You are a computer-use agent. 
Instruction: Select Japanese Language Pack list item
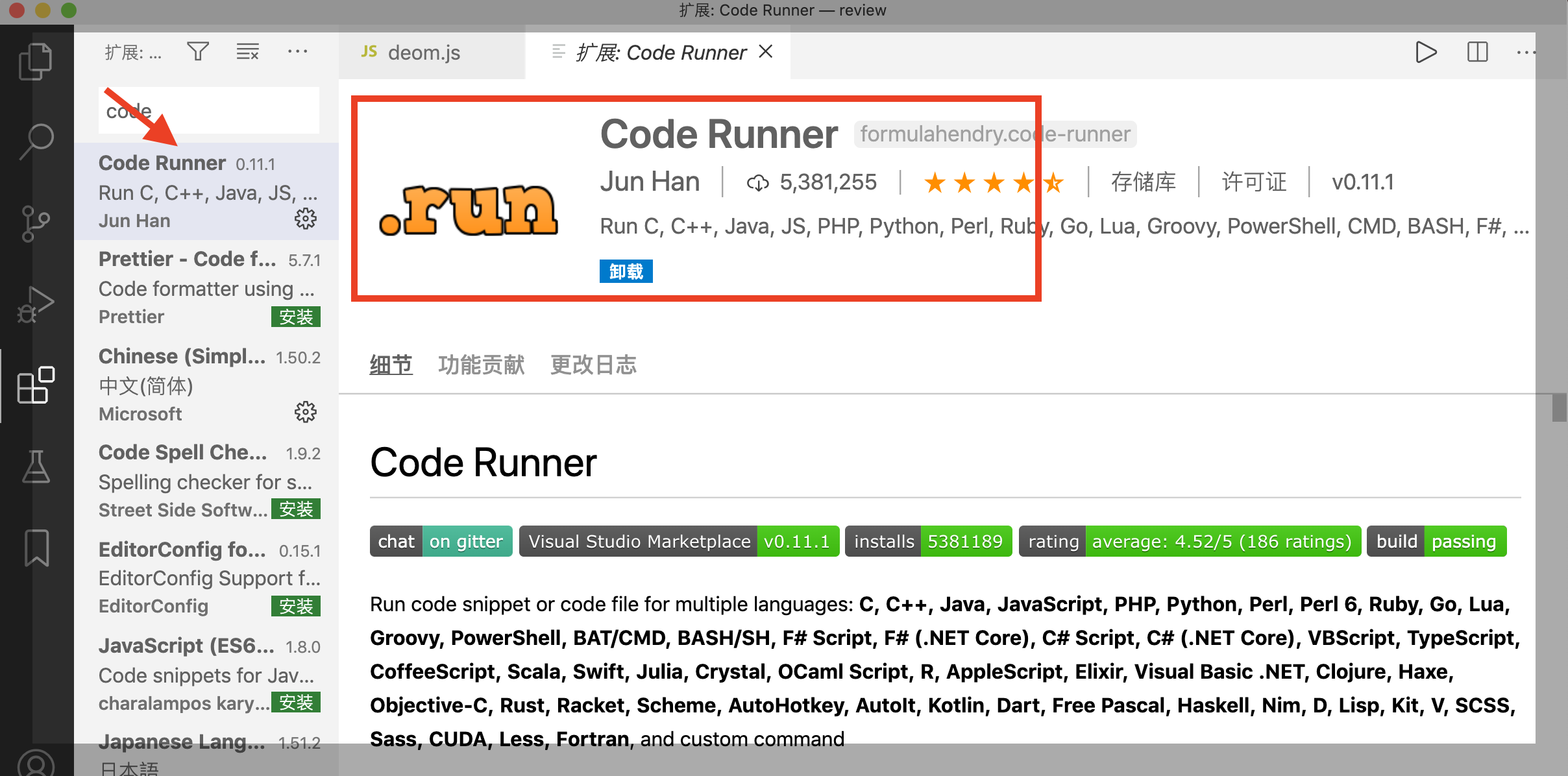(x=206, y=749)
